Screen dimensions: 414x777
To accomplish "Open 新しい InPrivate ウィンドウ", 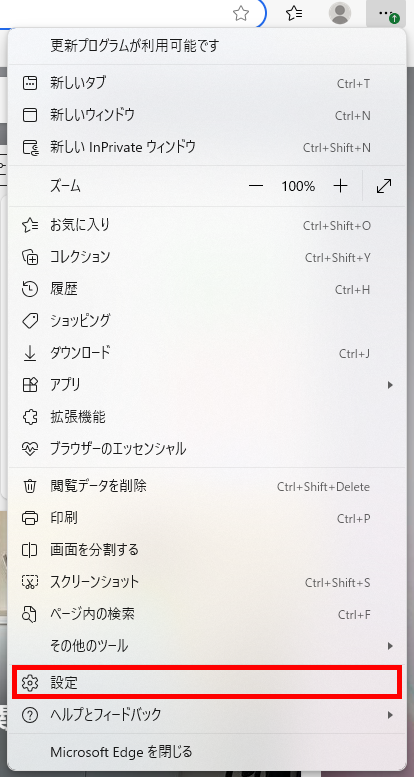I will tap(207, 147).
